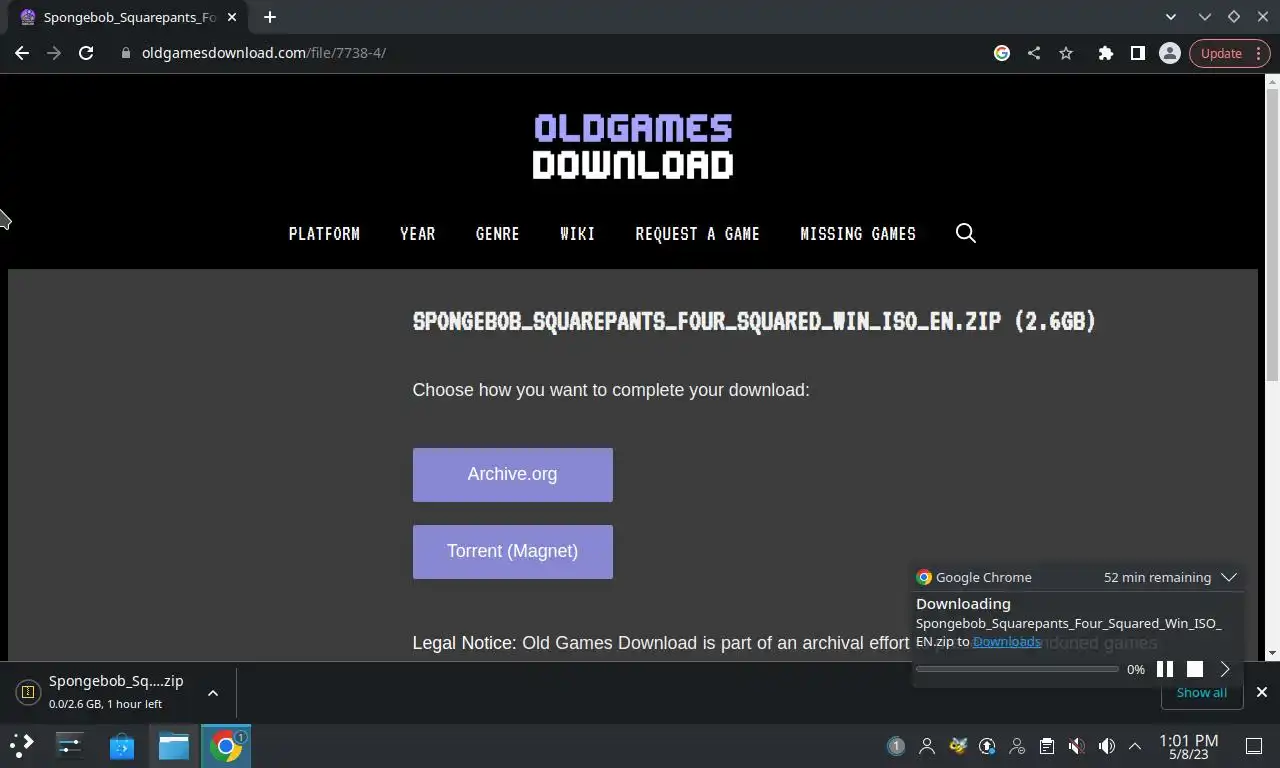Open System Settings taskbar icon
1280x768 pixels.
pyautogui.click(x=69, y=745)
